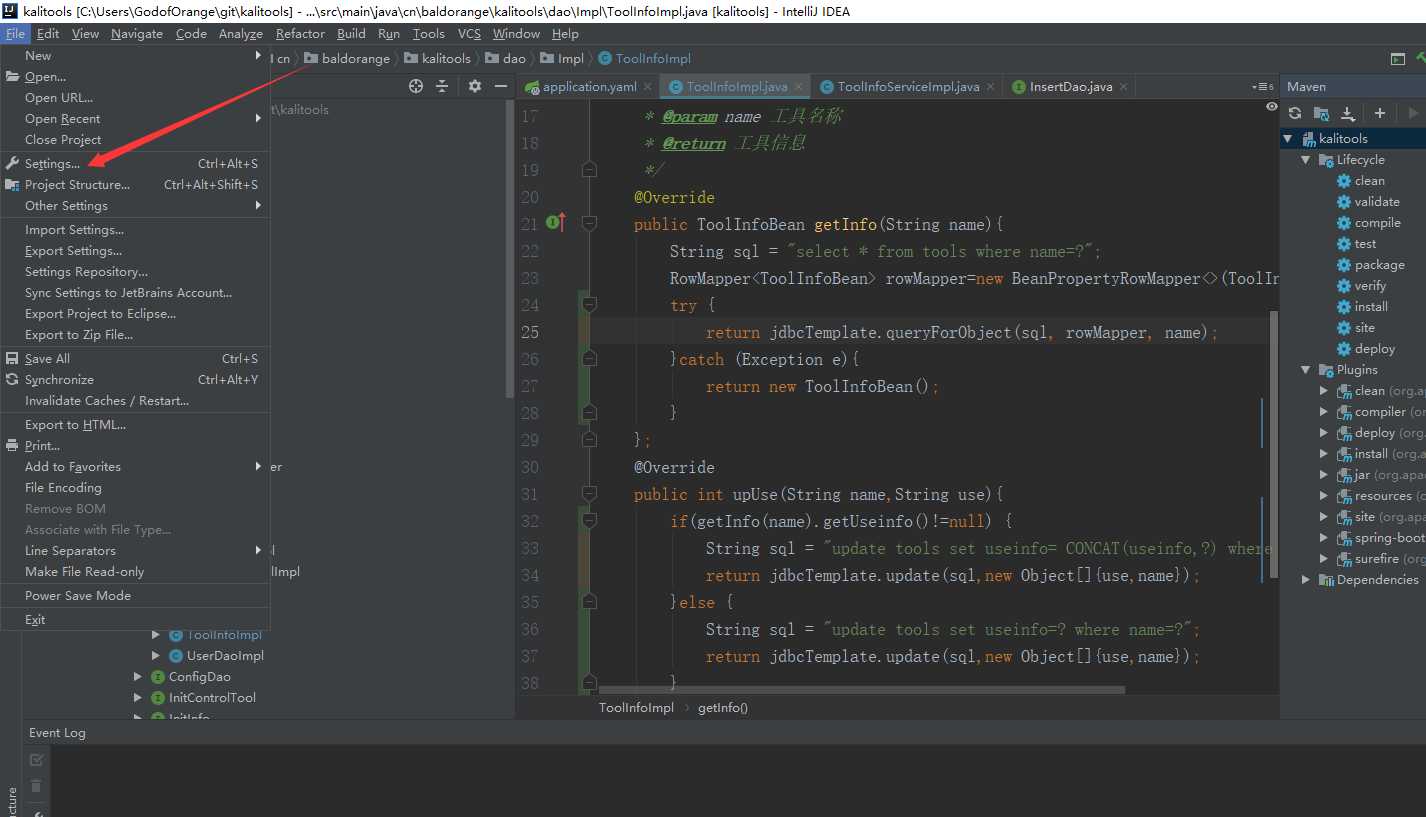This screenshot has height=817, width=1426.
Task: Switch to application.yaml editor tab
Action: [589, 87]
